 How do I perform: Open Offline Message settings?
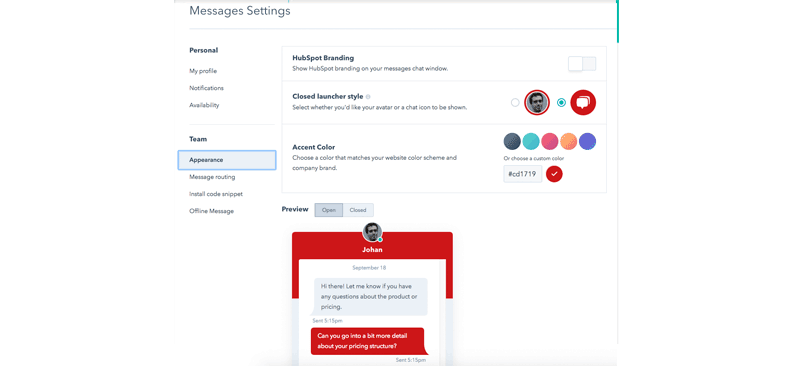[211, 211]
